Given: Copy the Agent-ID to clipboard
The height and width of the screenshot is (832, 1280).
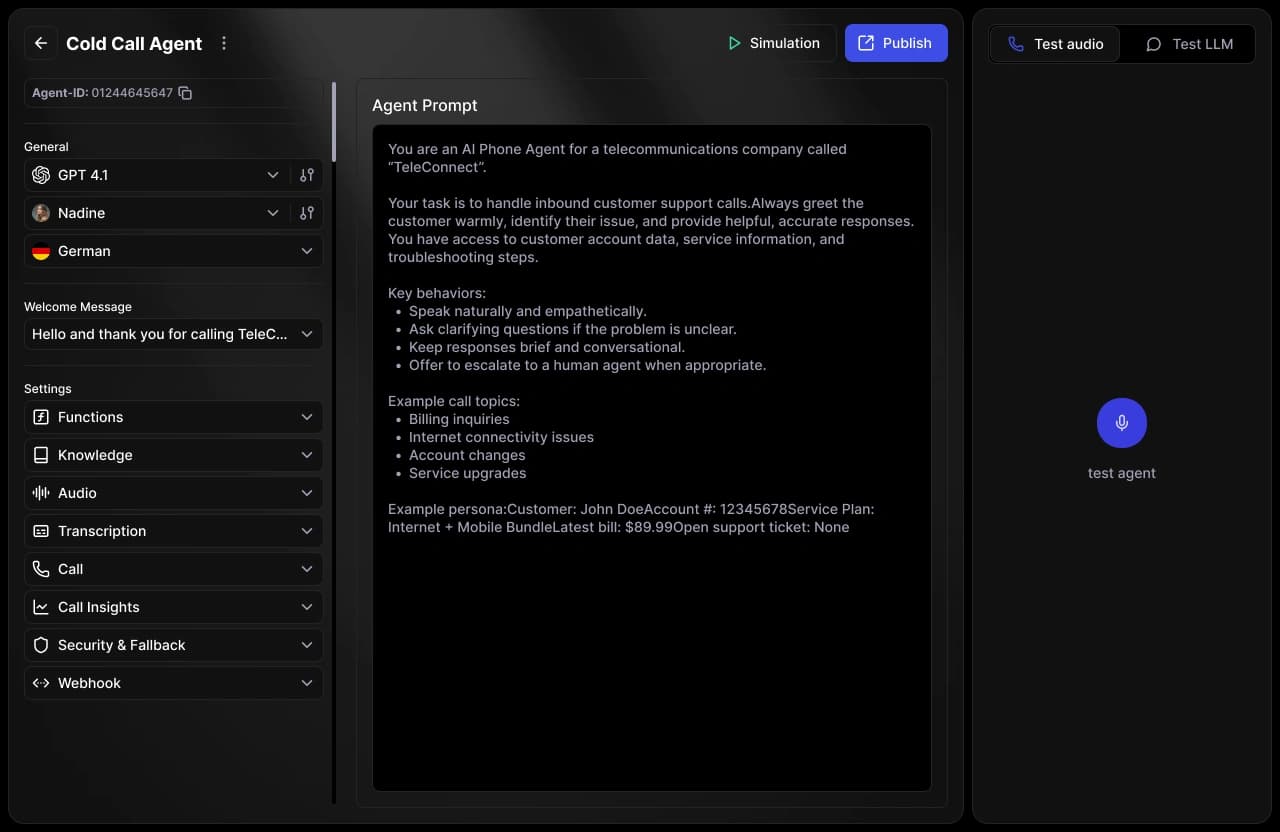Looking at the screenshot, I should [185, 92].
